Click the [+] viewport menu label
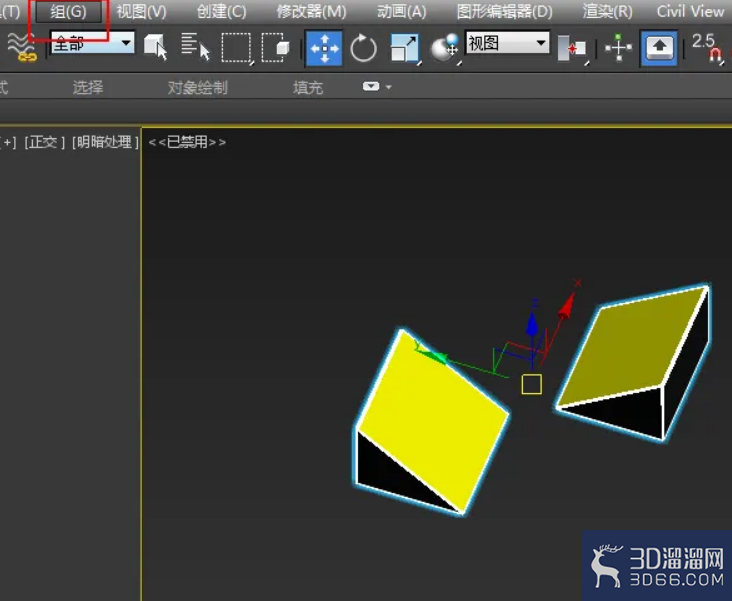The width and height of the screenshot is (732, 601). click(8, 142)
